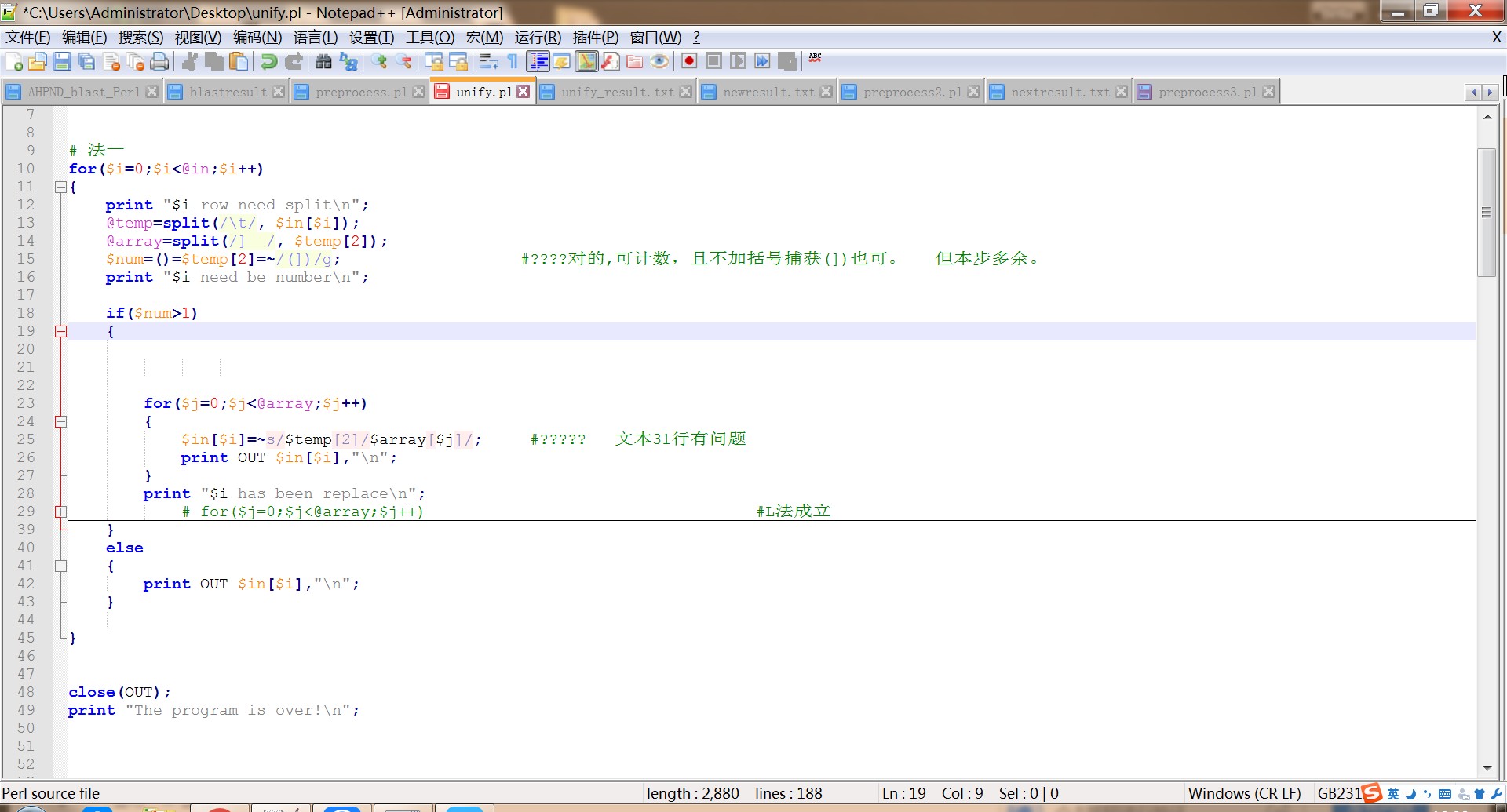The image size is (1507, 812).
Task: Collapse the fold at line 11
Action: [60, 188]
